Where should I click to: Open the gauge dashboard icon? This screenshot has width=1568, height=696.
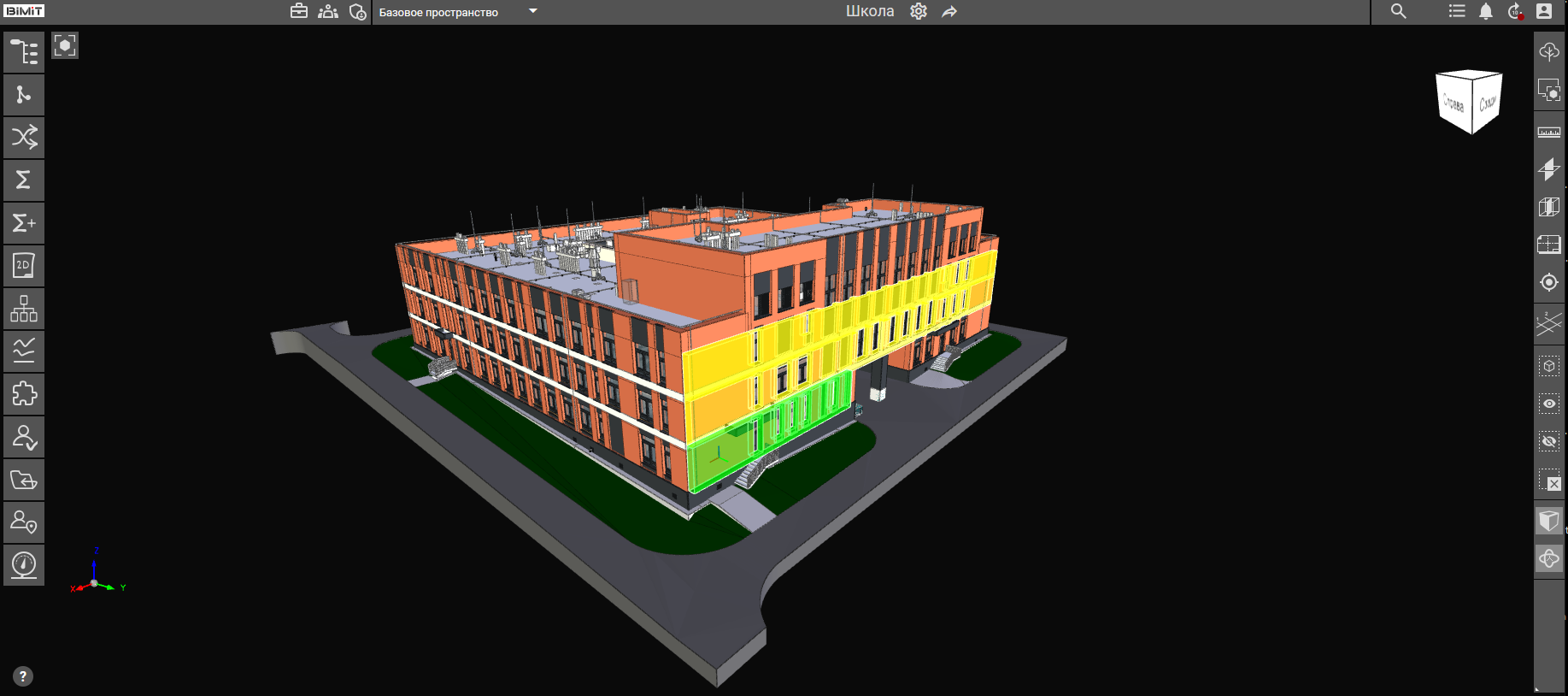[24, 565]
